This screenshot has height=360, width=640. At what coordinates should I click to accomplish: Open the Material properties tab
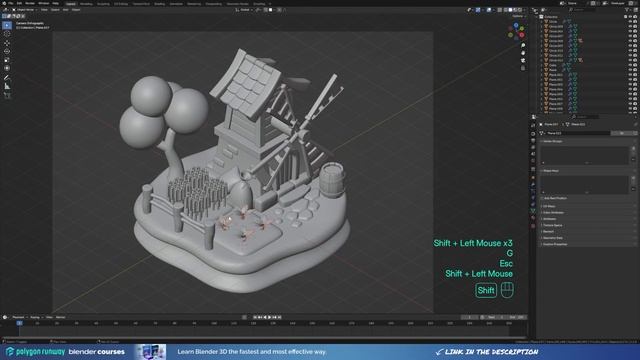[533, 218]
